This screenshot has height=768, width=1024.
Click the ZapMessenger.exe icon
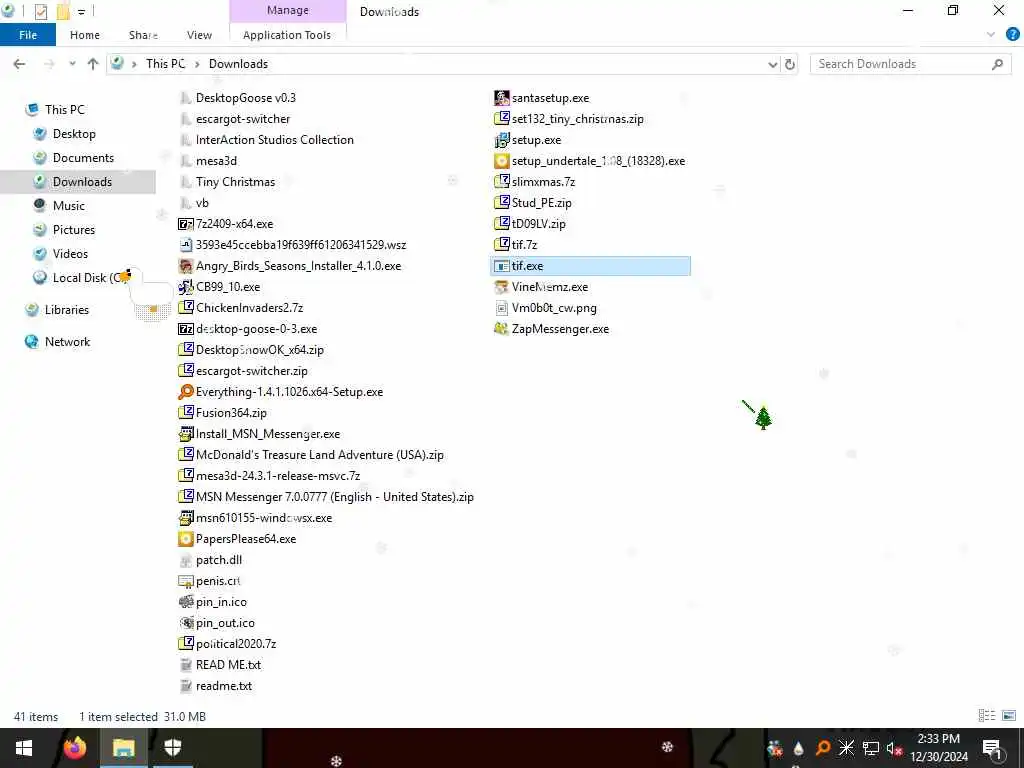(502, 328)
